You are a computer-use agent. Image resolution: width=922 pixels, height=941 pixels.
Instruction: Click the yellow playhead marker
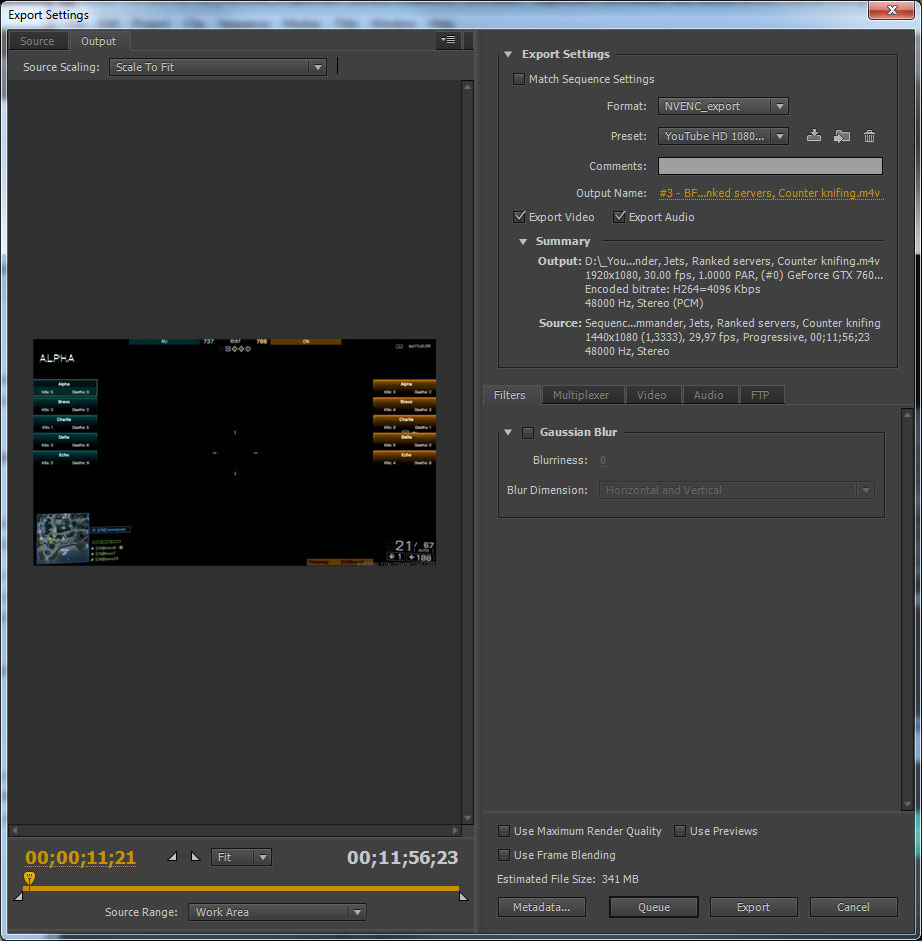click(29, 879)
